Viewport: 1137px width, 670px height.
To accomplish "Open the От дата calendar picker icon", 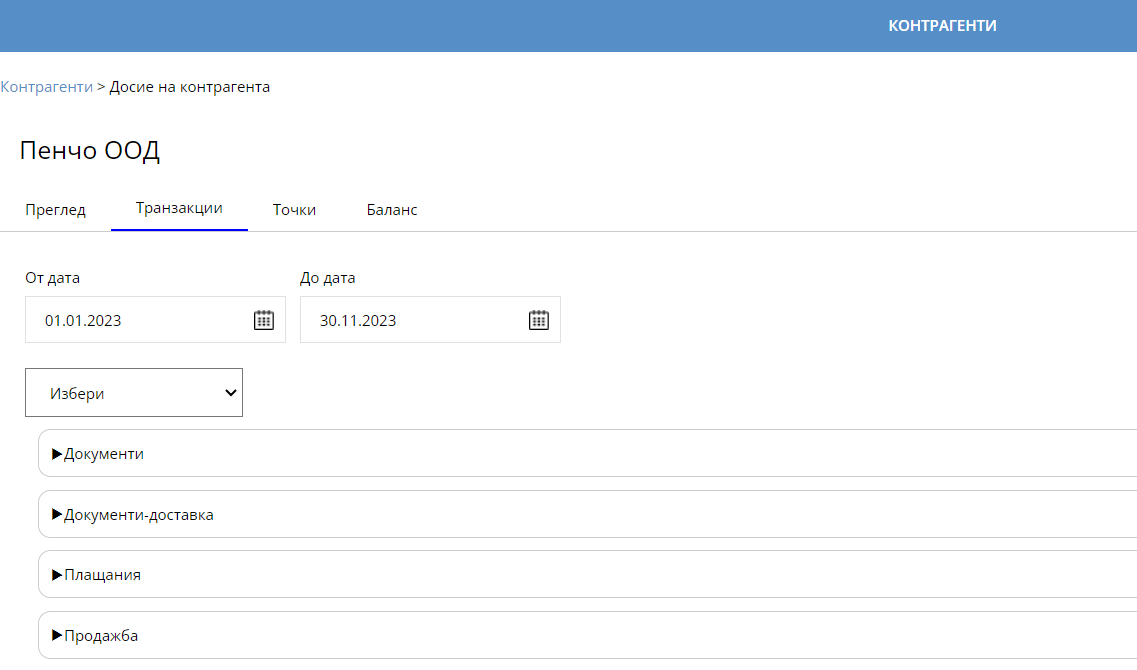I will click(x=264, y=320).
